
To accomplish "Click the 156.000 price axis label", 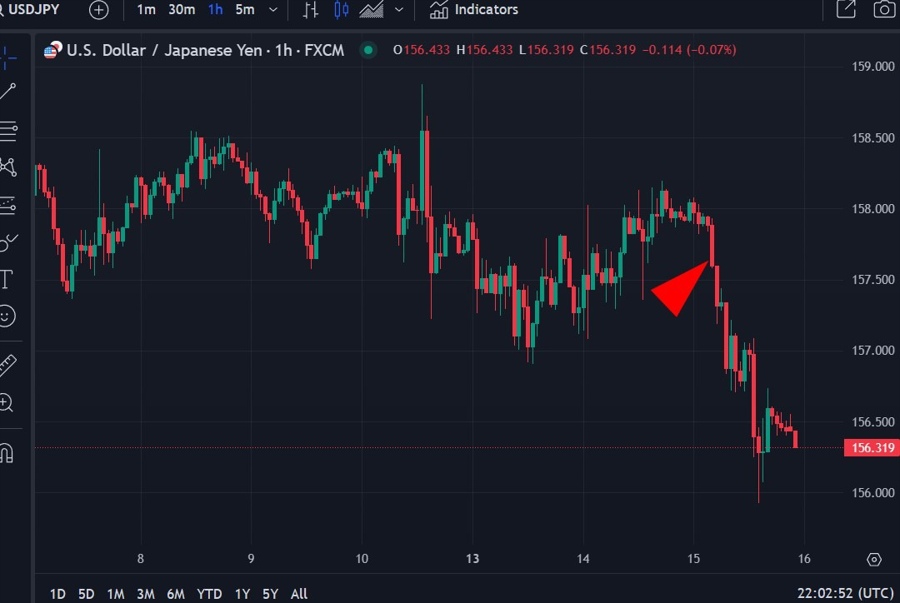I will 873,493.
